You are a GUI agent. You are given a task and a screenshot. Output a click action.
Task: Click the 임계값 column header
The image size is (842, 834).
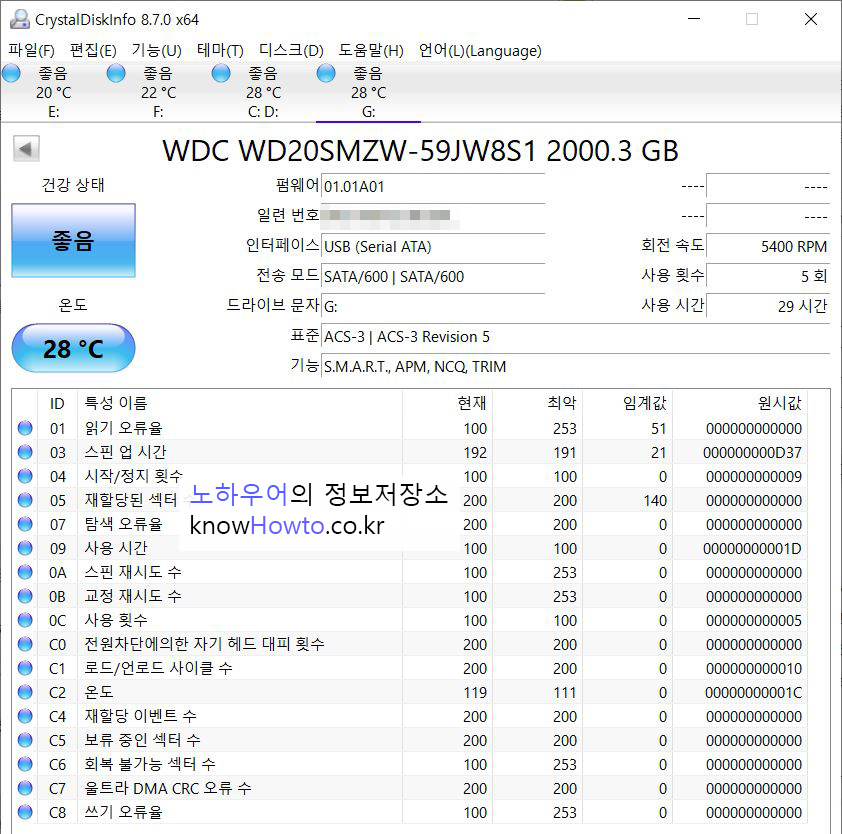628,403
